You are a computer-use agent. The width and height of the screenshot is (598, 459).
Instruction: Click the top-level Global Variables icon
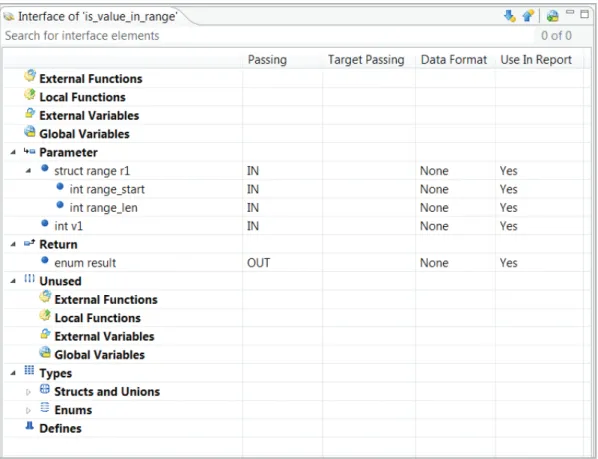(30, 131)
